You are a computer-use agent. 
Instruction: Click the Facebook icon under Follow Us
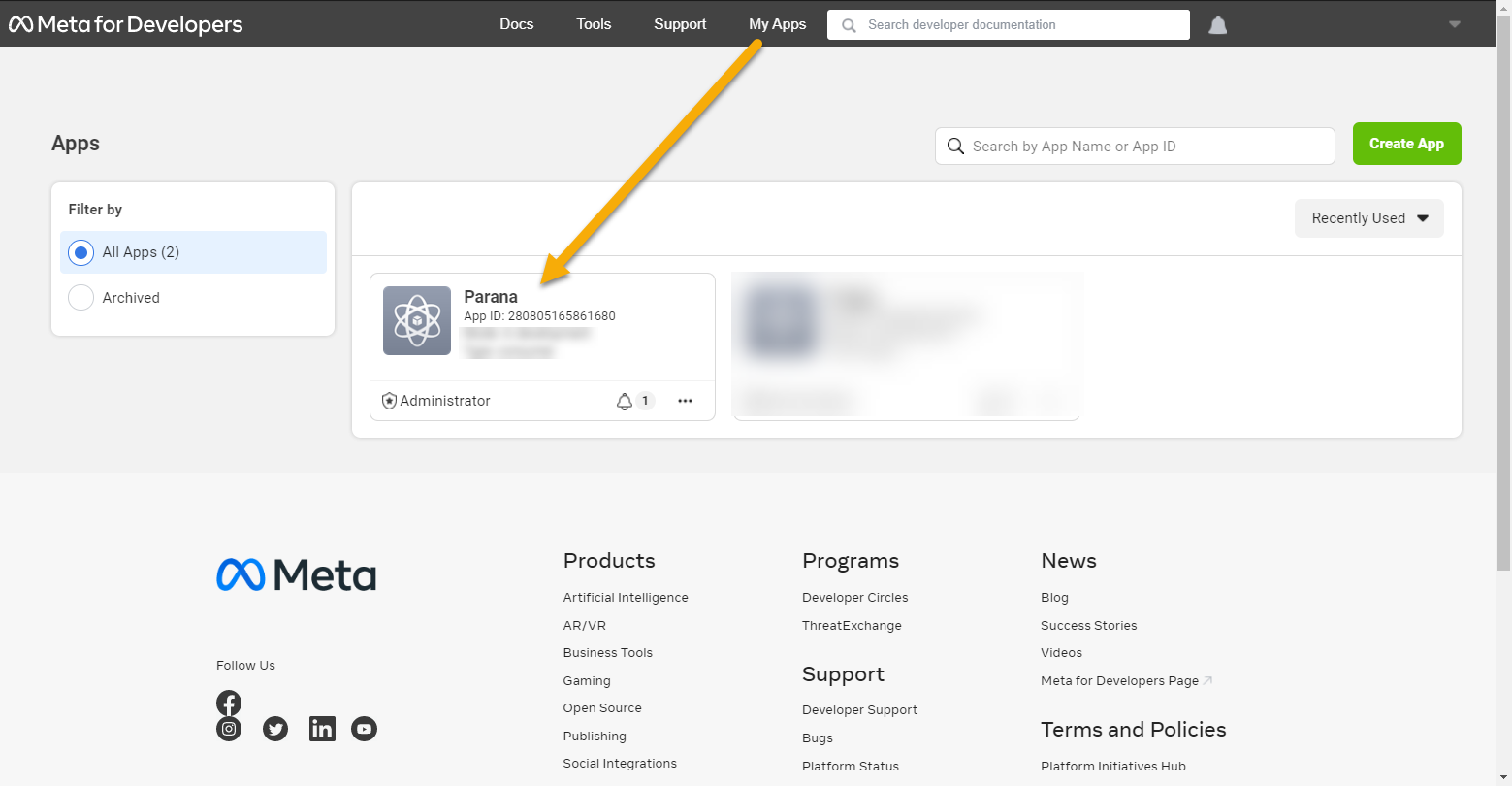point(229,703)
